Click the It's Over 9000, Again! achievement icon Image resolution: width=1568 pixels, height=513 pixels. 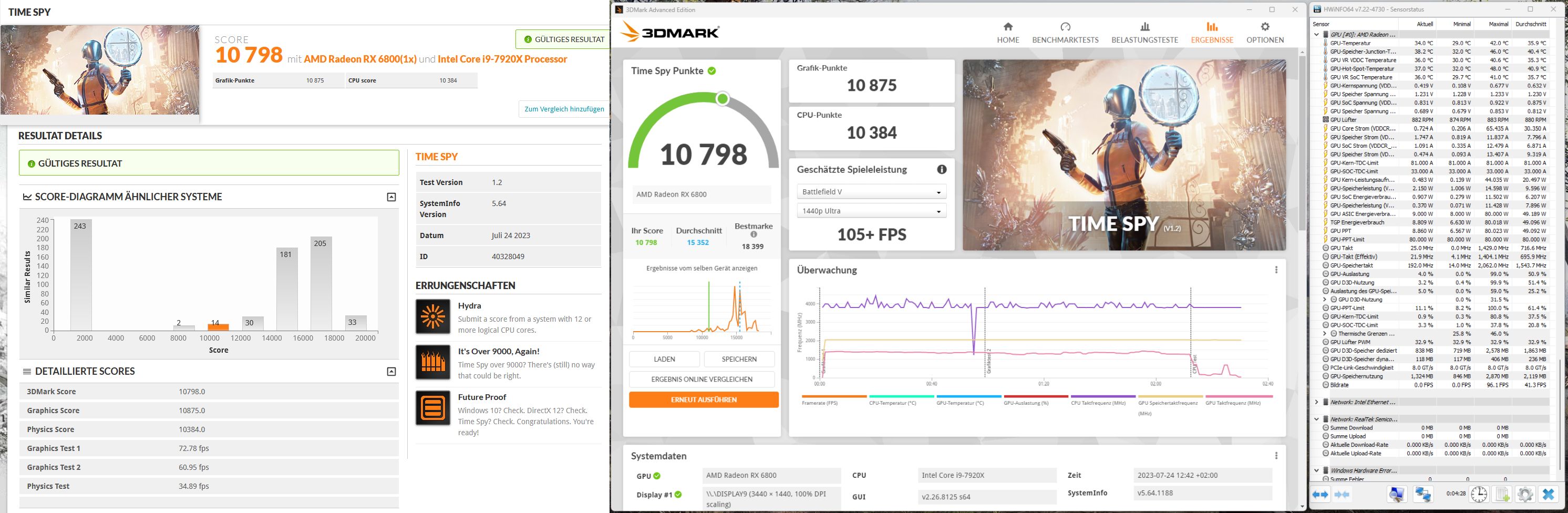point(433,362)
